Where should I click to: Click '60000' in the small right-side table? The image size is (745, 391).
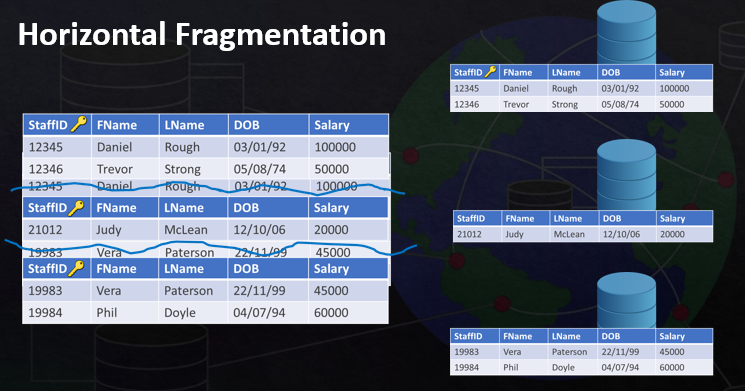click(672, 368)
